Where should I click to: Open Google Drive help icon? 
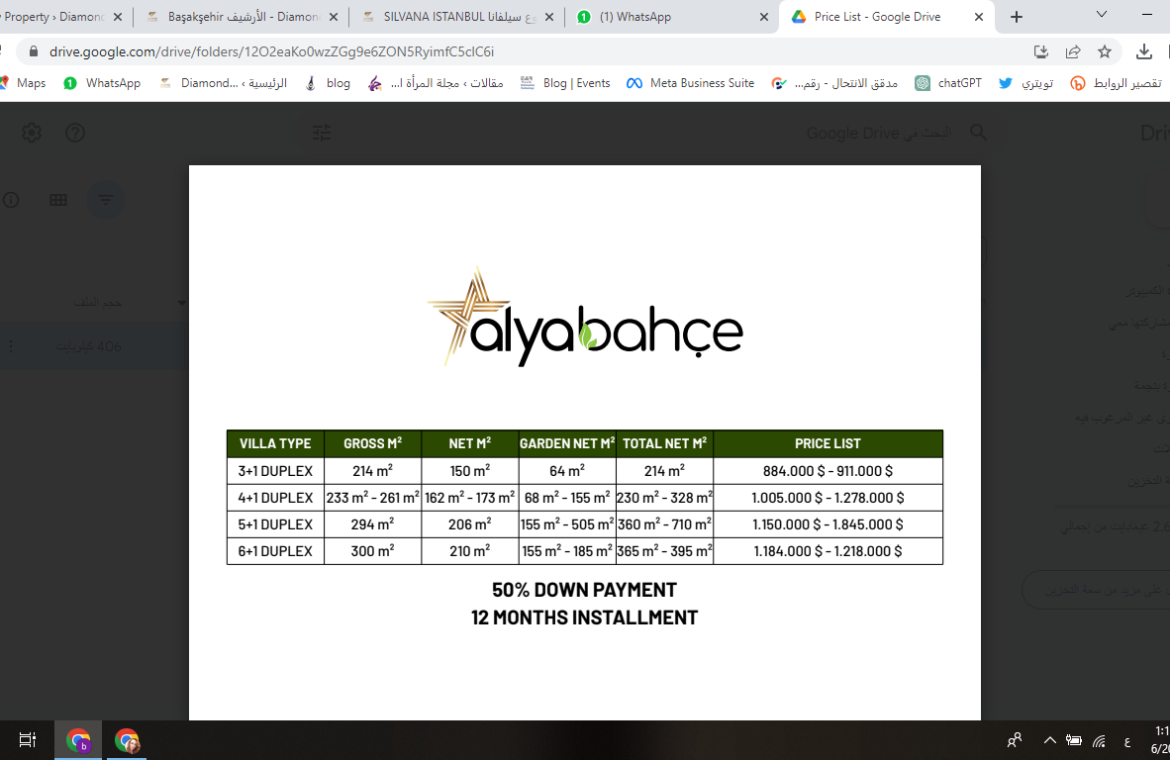[75, 133]
